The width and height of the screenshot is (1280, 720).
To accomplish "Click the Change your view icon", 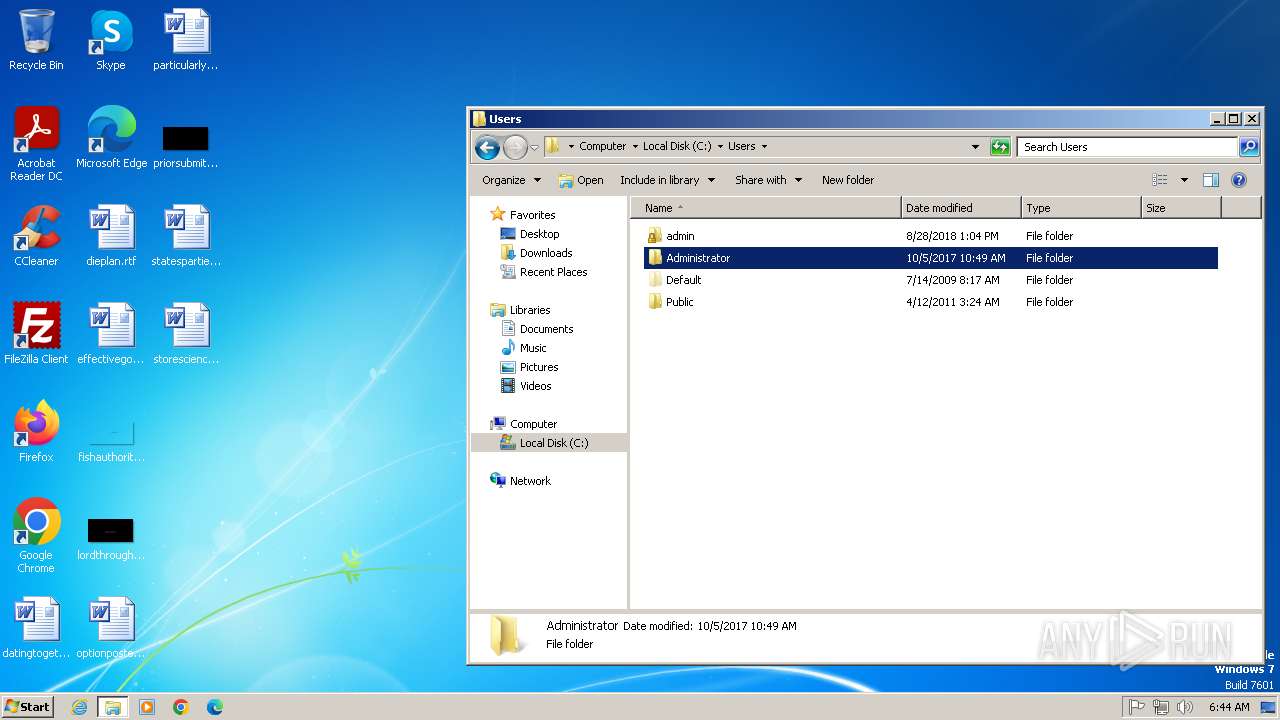I will (1160, 180).
